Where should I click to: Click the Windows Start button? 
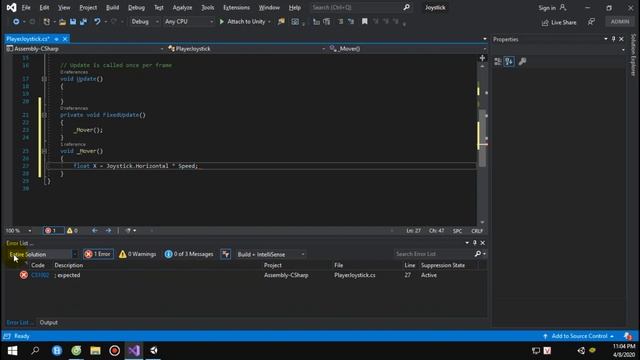pos(12,350)
